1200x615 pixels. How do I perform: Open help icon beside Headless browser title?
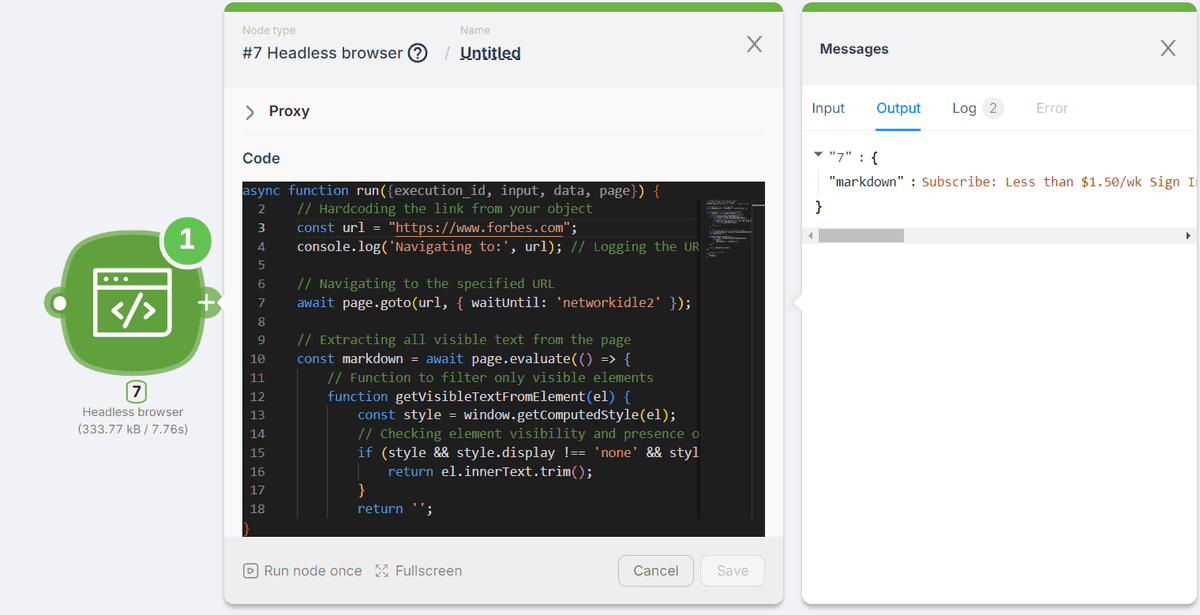coord(418,53)
